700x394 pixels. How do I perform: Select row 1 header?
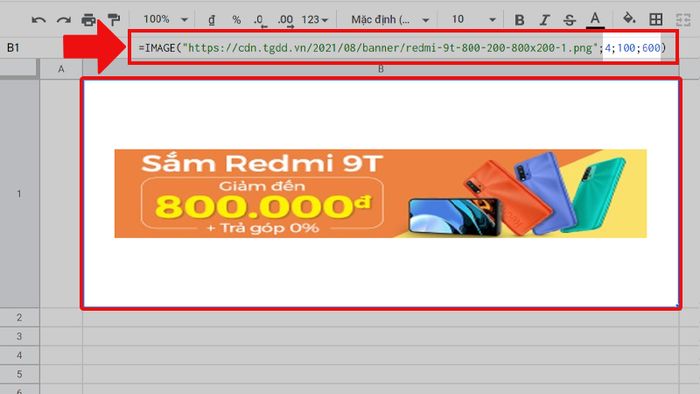[19, 194]
